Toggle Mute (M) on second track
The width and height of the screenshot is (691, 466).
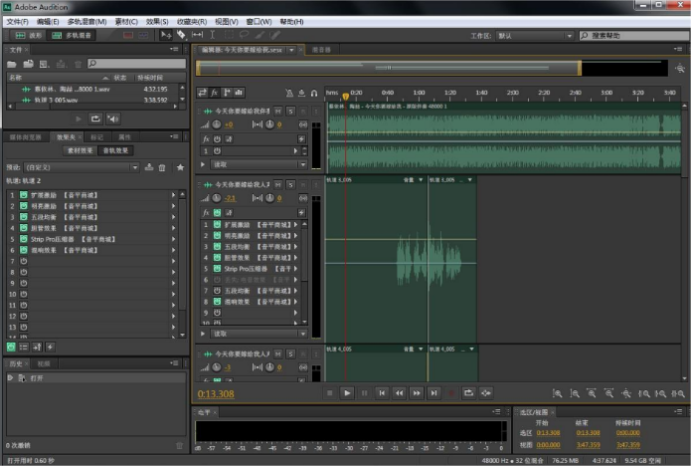pyautogui.click(x=278, y=184)
